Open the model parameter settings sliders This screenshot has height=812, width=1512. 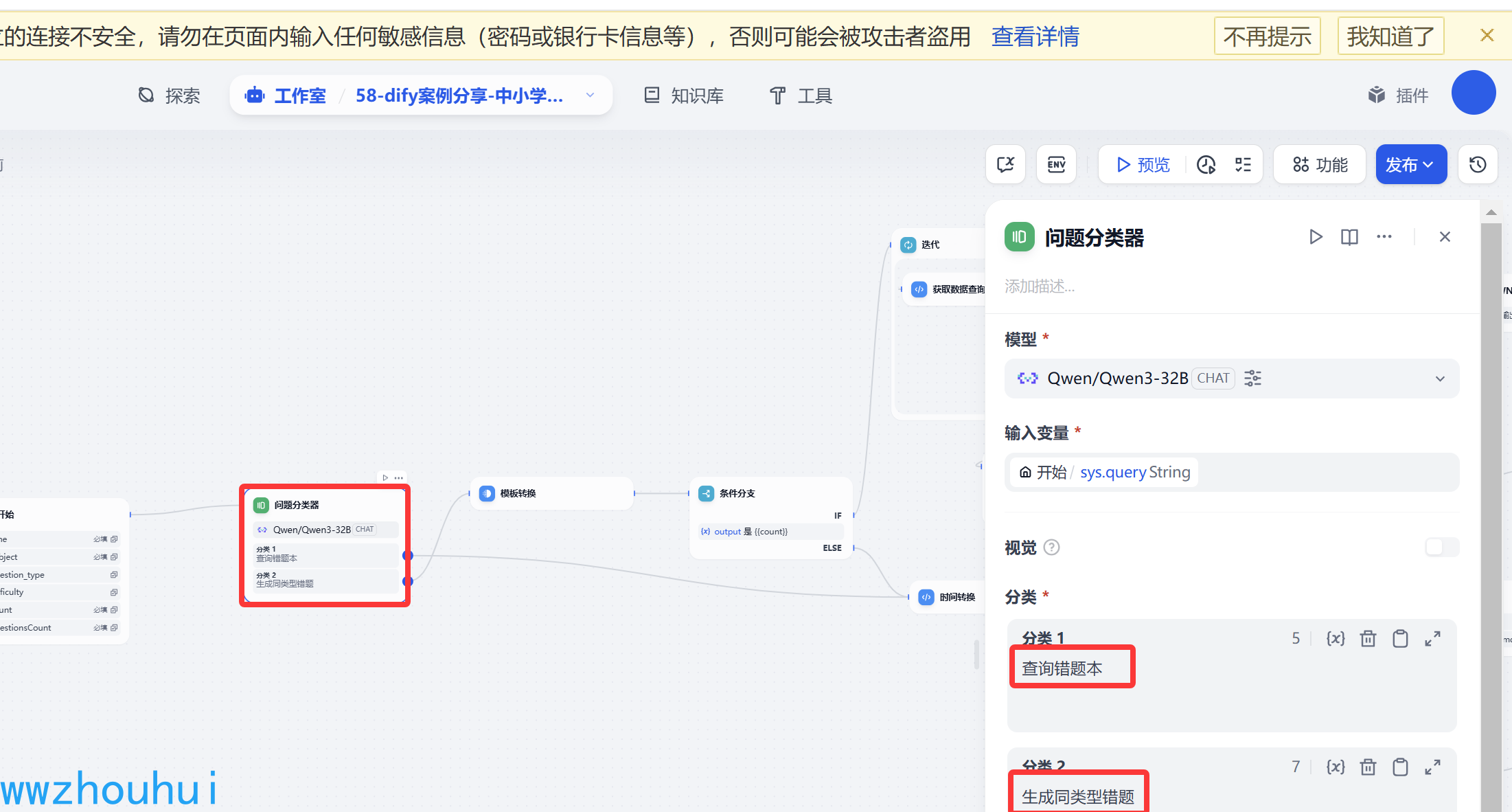[1252, 379]
